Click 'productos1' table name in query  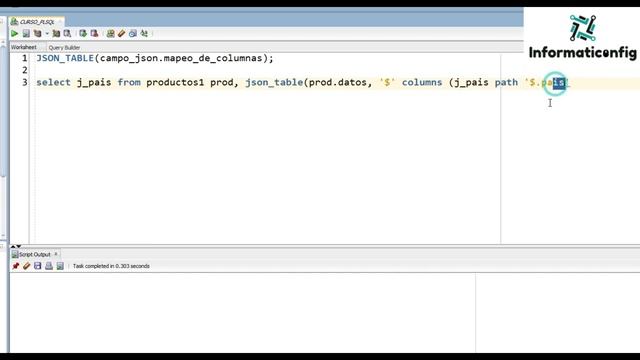[x=175, y=83]
